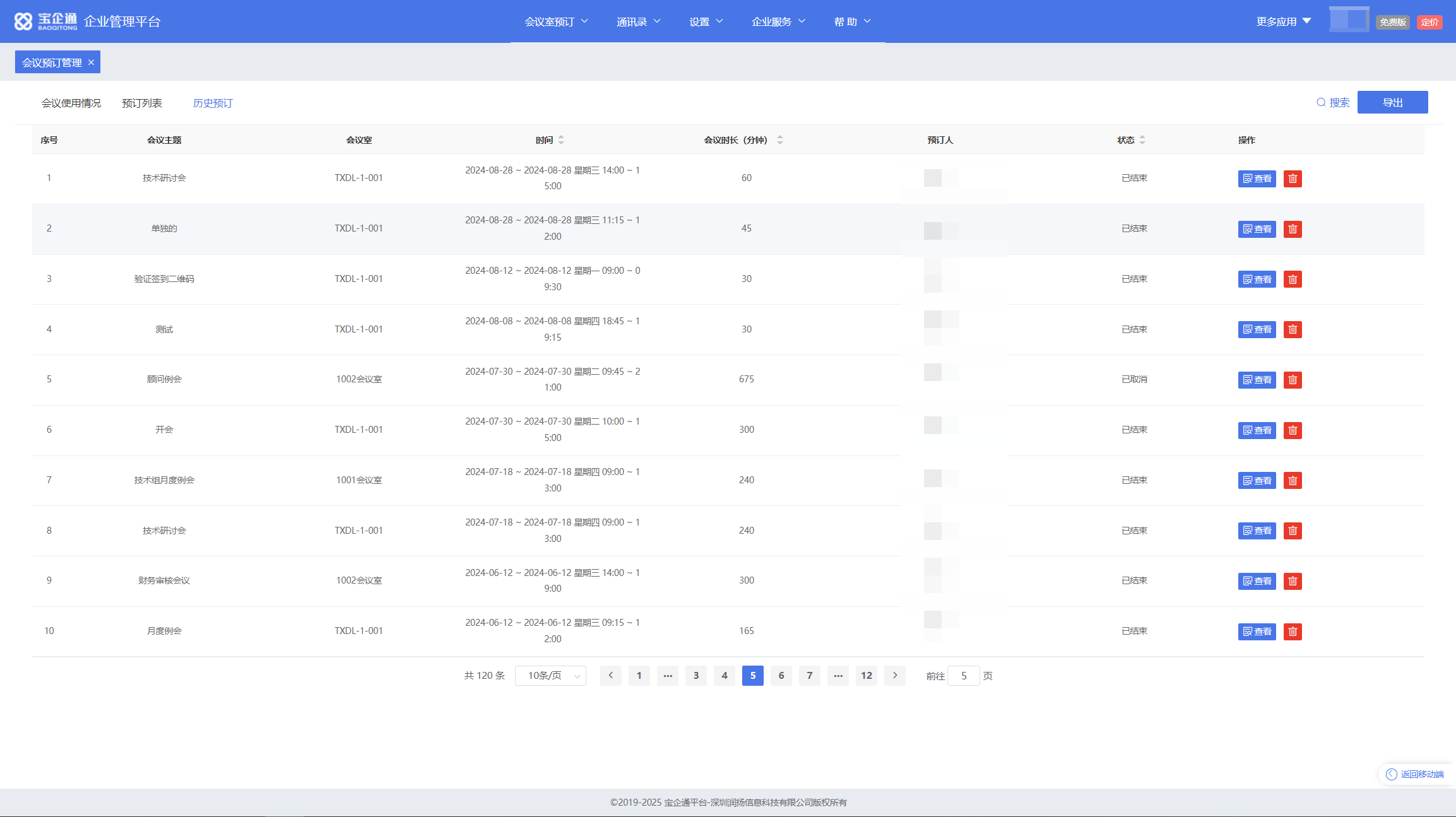The height and width of the screenshot is (817, 1456).
Task: View details of 财务审核会议 booking
Action: (x=1257, y=581)
